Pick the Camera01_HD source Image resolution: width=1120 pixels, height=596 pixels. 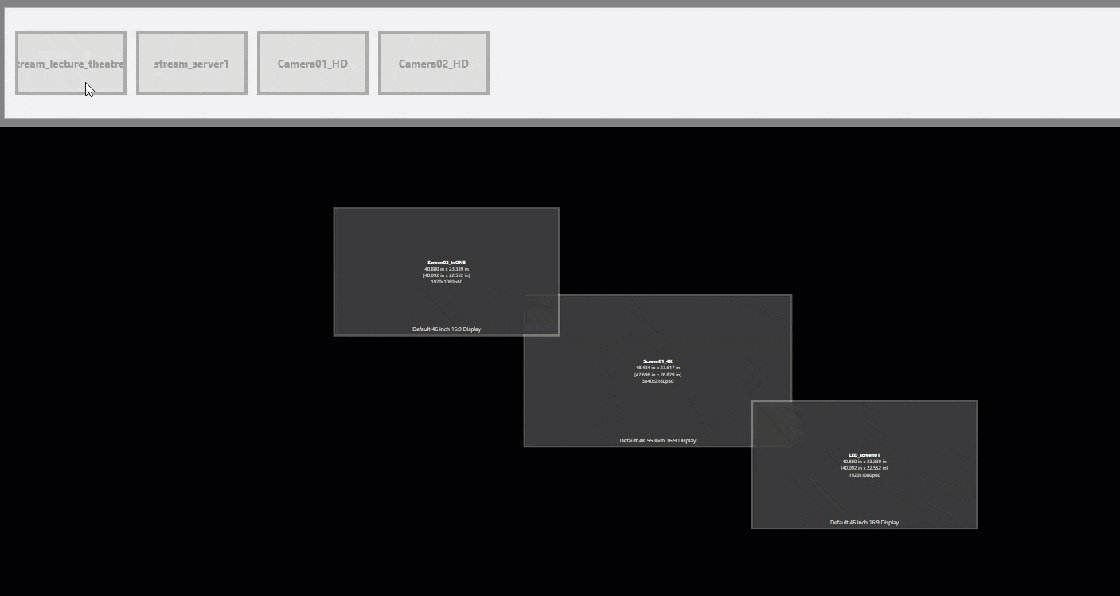point(313,63)
